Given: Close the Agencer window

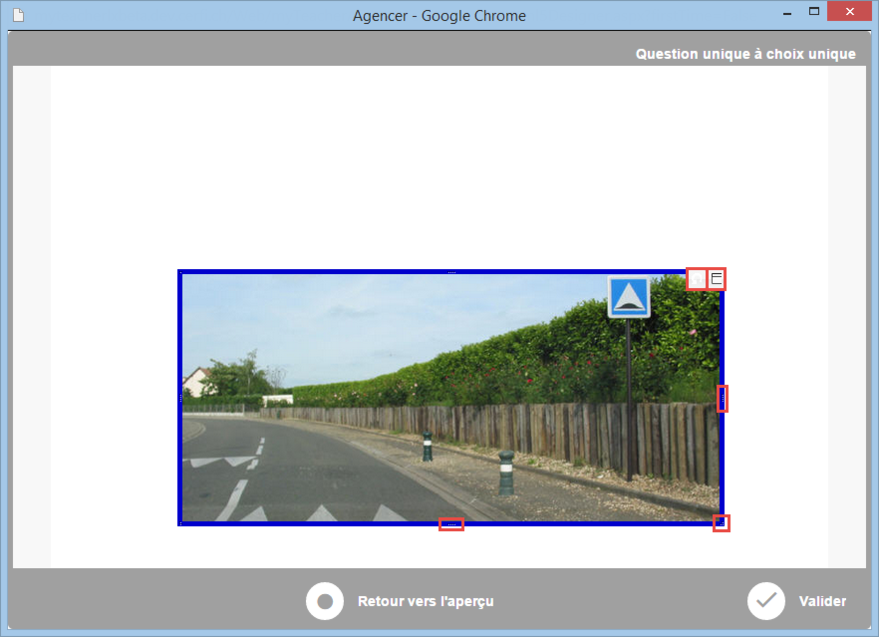Looking at the screenshot, I should tap(849, 12).
